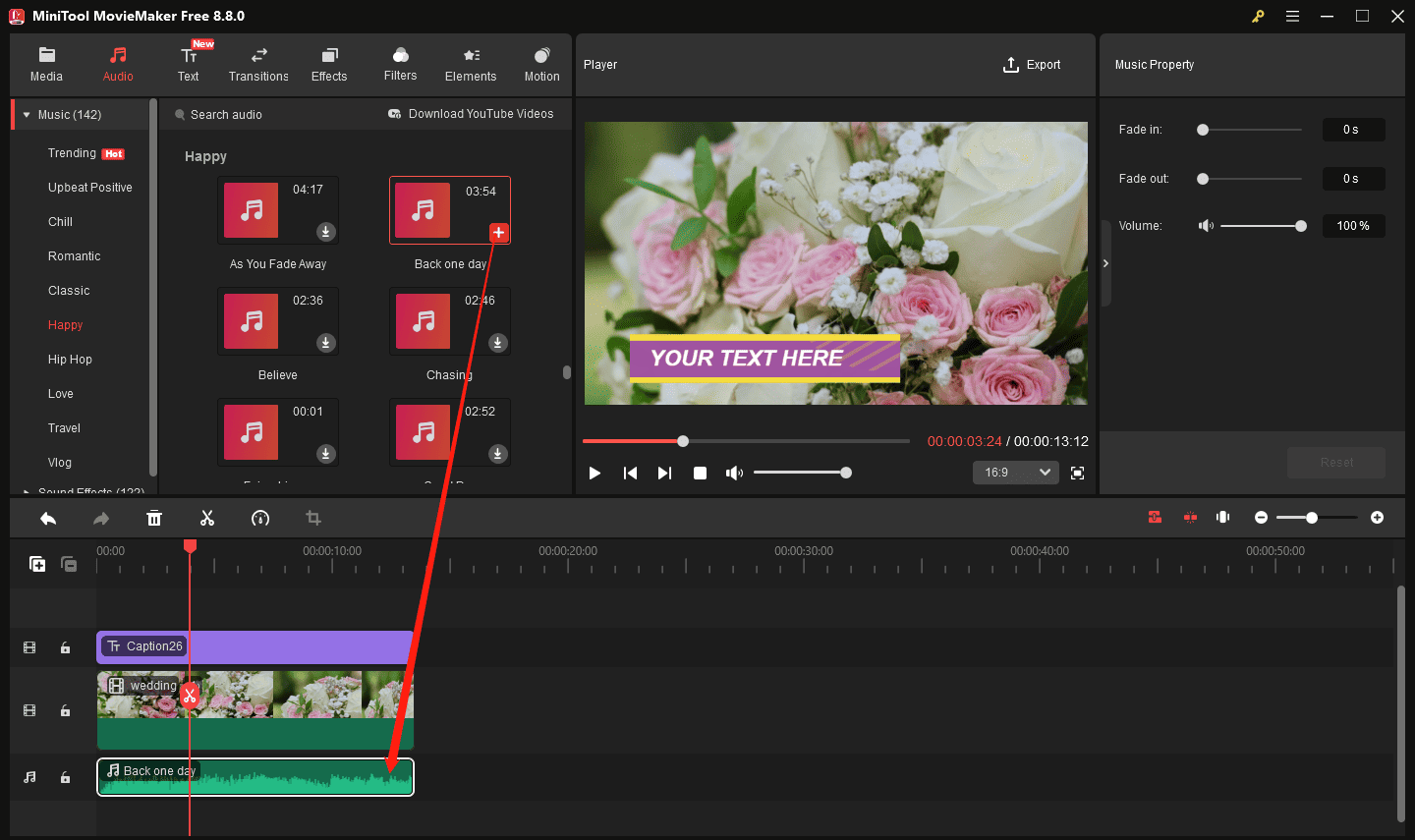Click the Reset button
Image resolution: width=1415 pixels, height=840 pixels.
[1336, 463]
